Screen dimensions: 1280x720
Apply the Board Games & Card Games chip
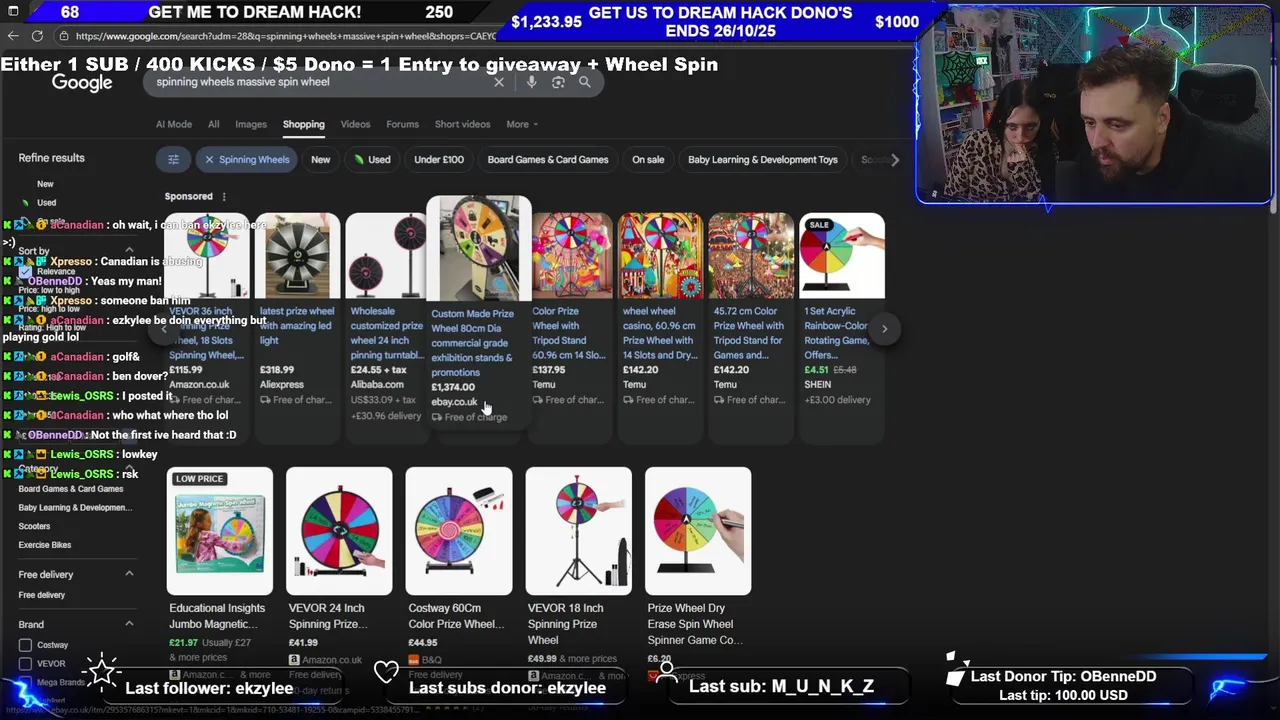click(x=548, y=159)
